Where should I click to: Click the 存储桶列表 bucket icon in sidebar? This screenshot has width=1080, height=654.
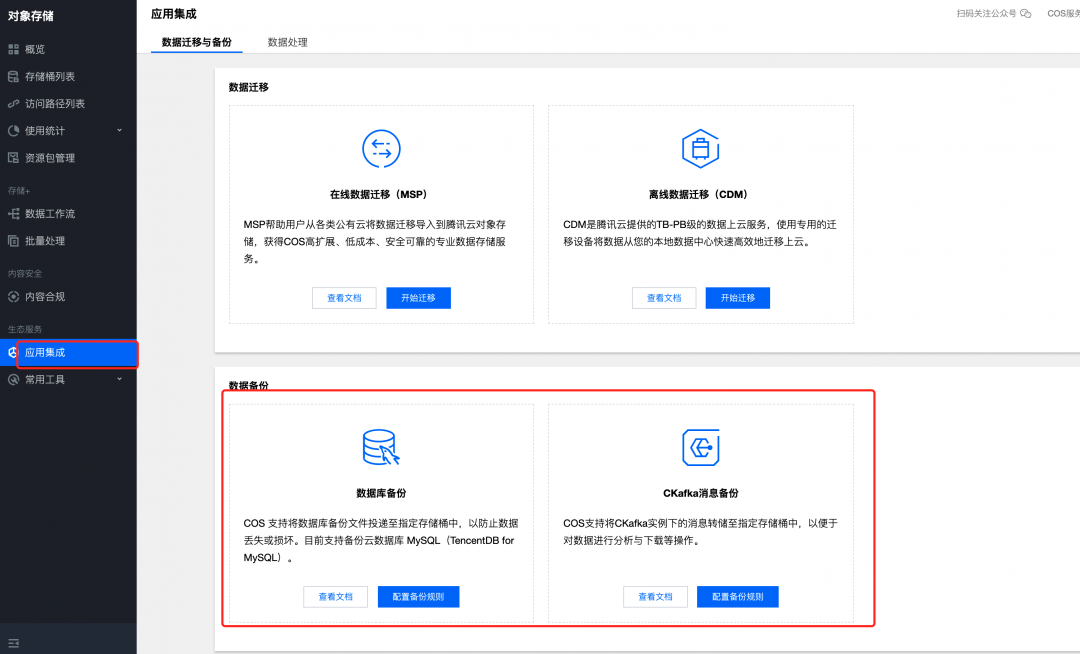pyautogui.click(x=13, y=76)
